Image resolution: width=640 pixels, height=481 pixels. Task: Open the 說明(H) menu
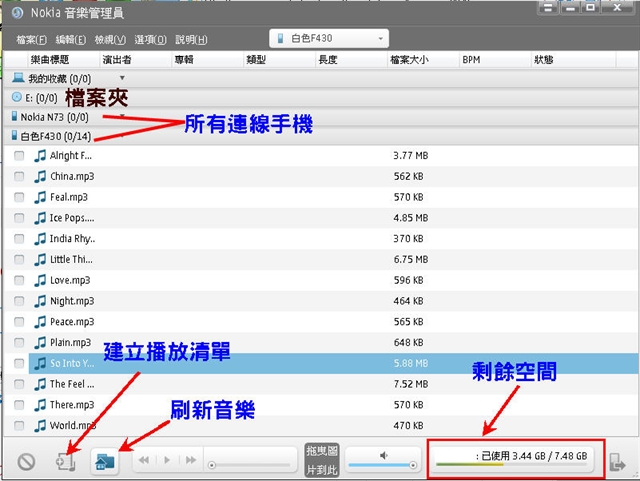coord(191,40)
